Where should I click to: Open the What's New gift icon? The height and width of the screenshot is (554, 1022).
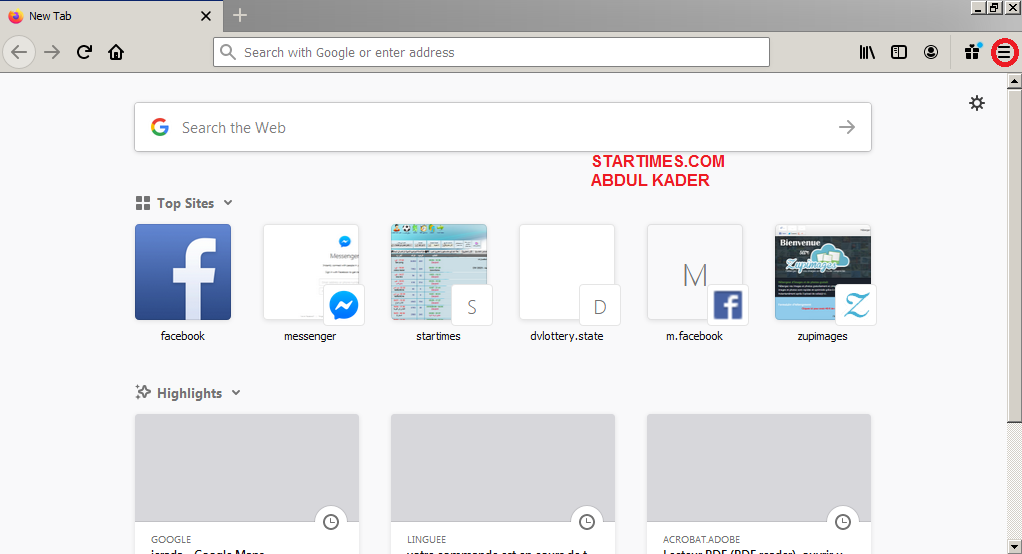click(972, 52)
